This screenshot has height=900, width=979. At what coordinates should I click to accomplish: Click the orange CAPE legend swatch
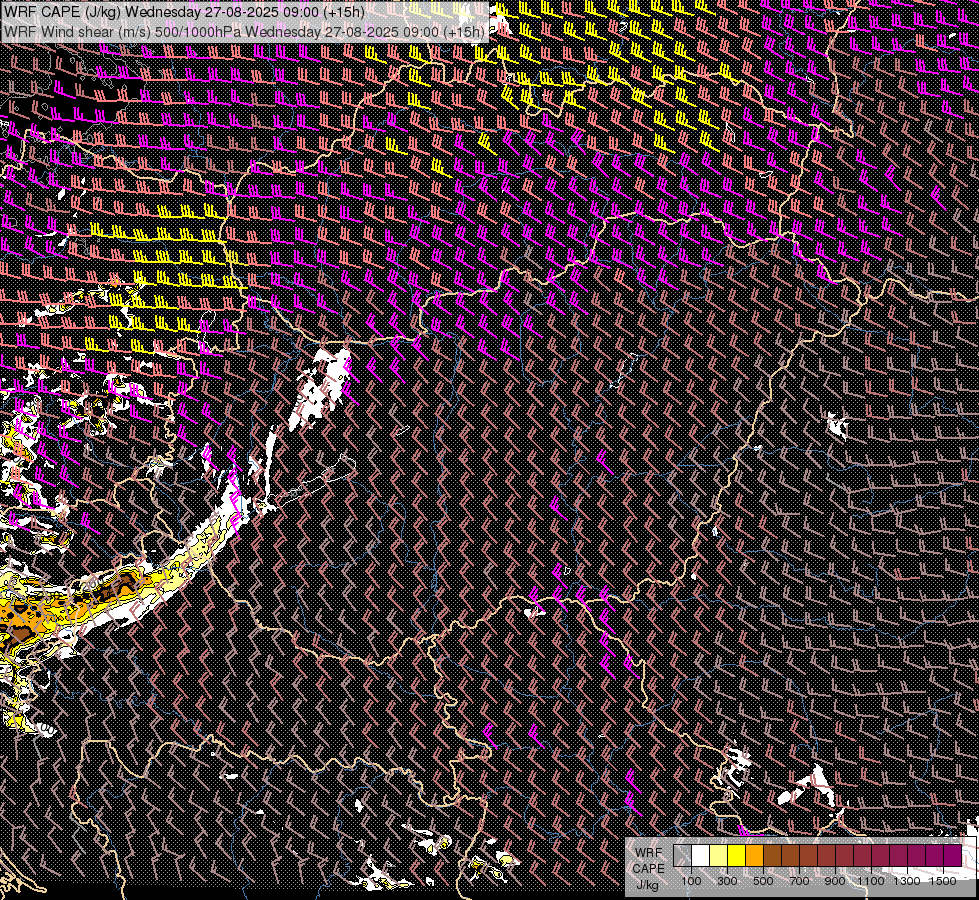pos(754,856)
